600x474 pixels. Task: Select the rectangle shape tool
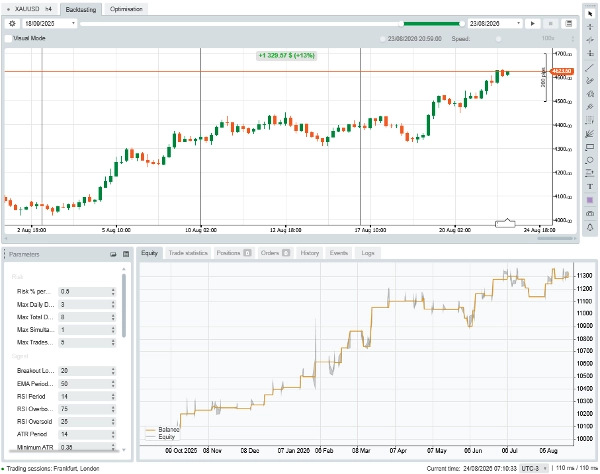590,147
